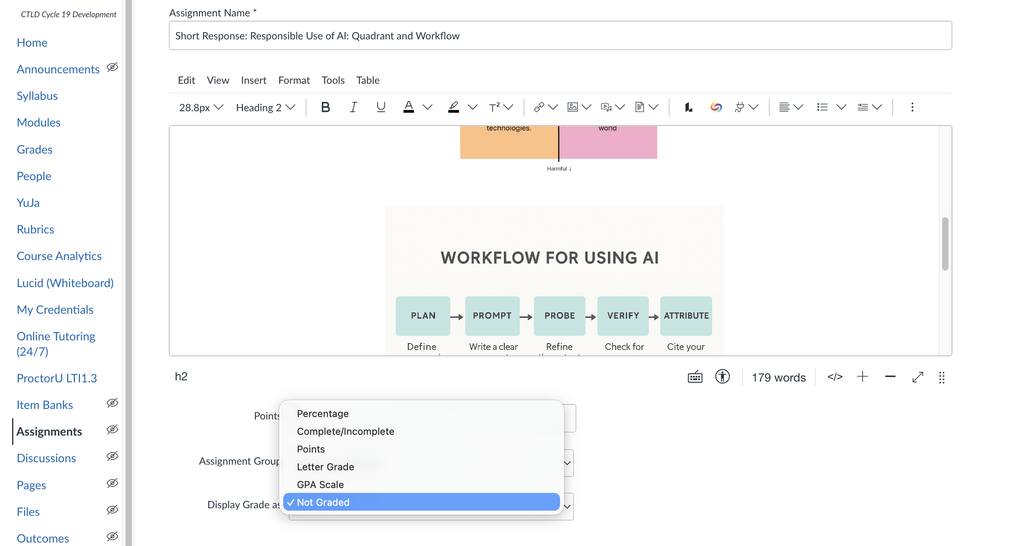Image resolution: width=1024 pixels, height=546 pixels.
Task: Toggle italic formatting
Action: point(353,107)
